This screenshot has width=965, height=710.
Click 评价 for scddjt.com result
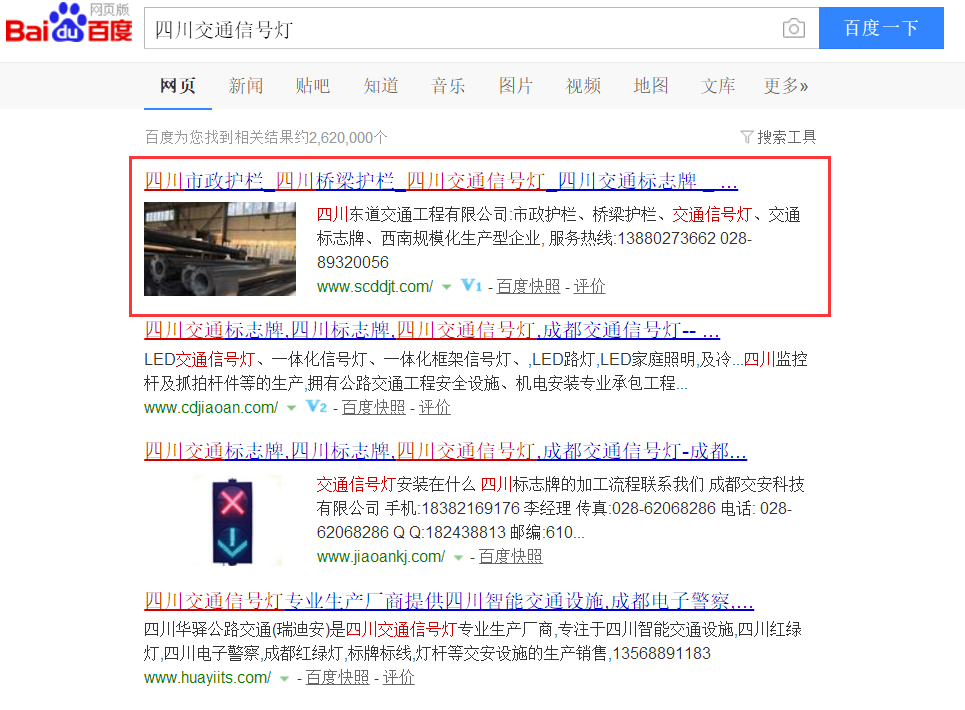pyautogui.click(x=590, y=286)
